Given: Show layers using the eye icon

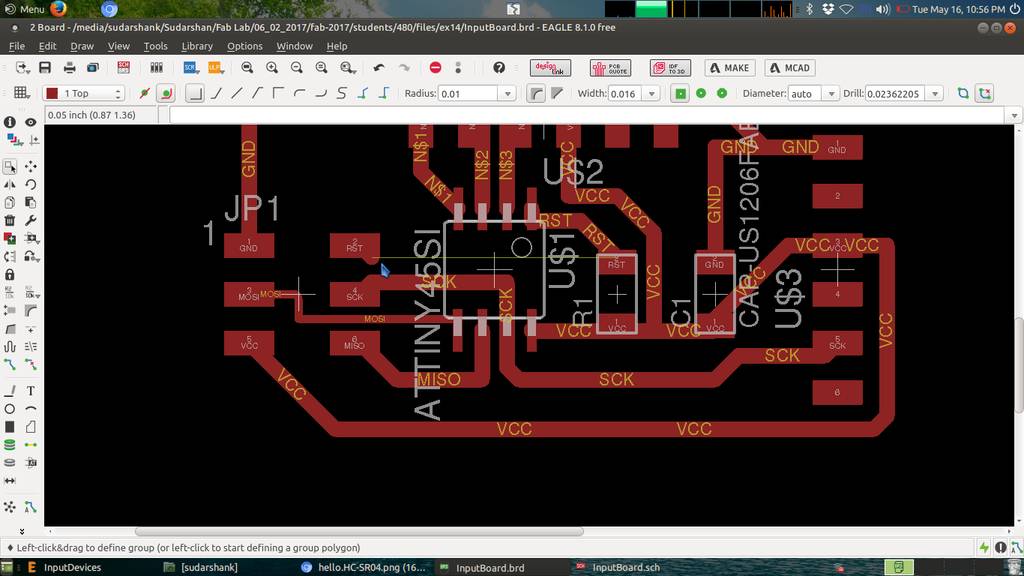Looking at the screenshot, I should tap(31, 122).
